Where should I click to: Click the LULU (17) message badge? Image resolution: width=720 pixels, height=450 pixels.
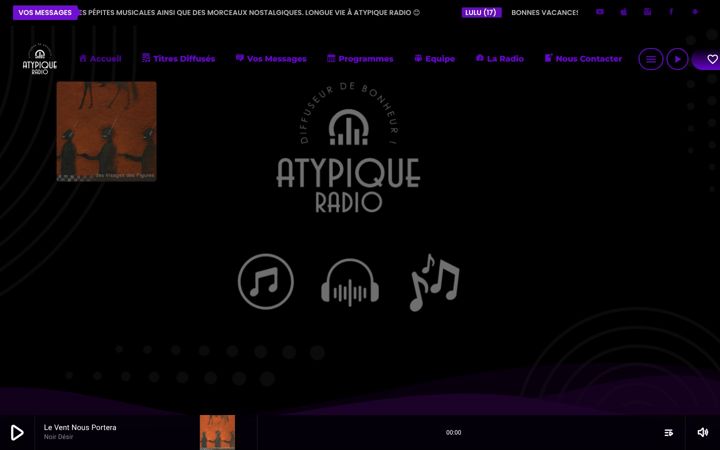tap(481, 12)
